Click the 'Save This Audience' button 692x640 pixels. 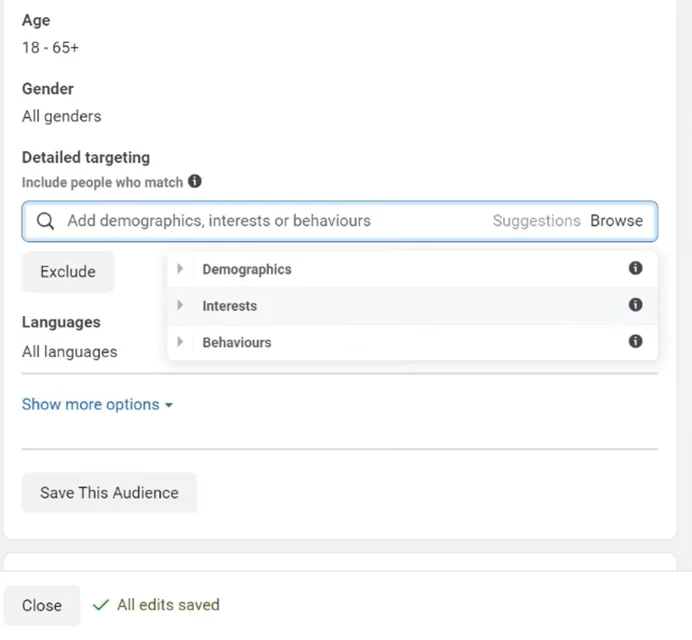(x=109, y=493)
